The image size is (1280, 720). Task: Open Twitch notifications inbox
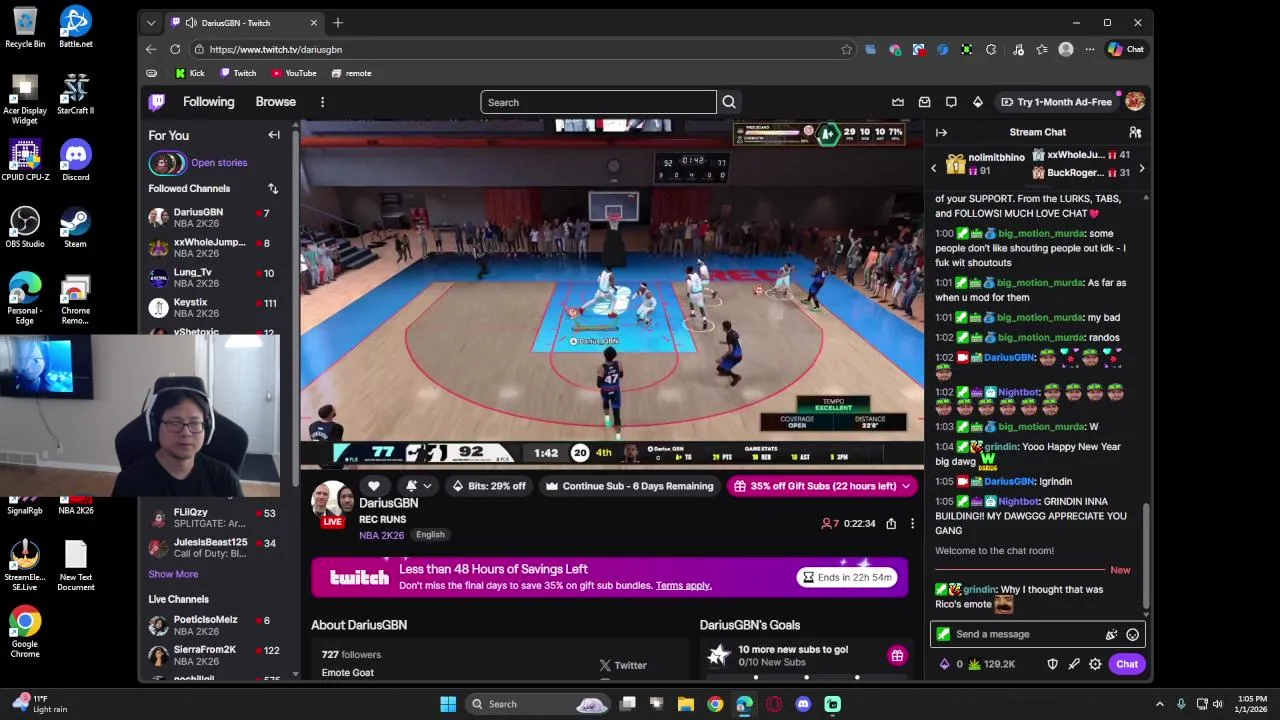click(x=924, y=102)
